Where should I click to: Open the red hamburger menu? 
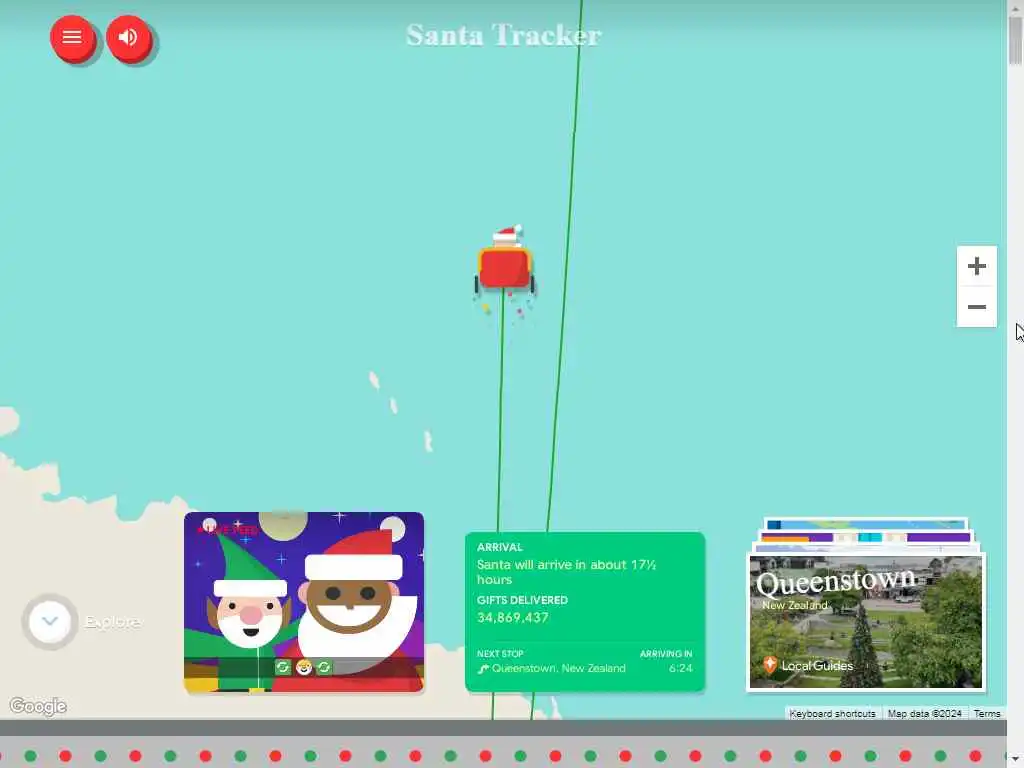72,37
